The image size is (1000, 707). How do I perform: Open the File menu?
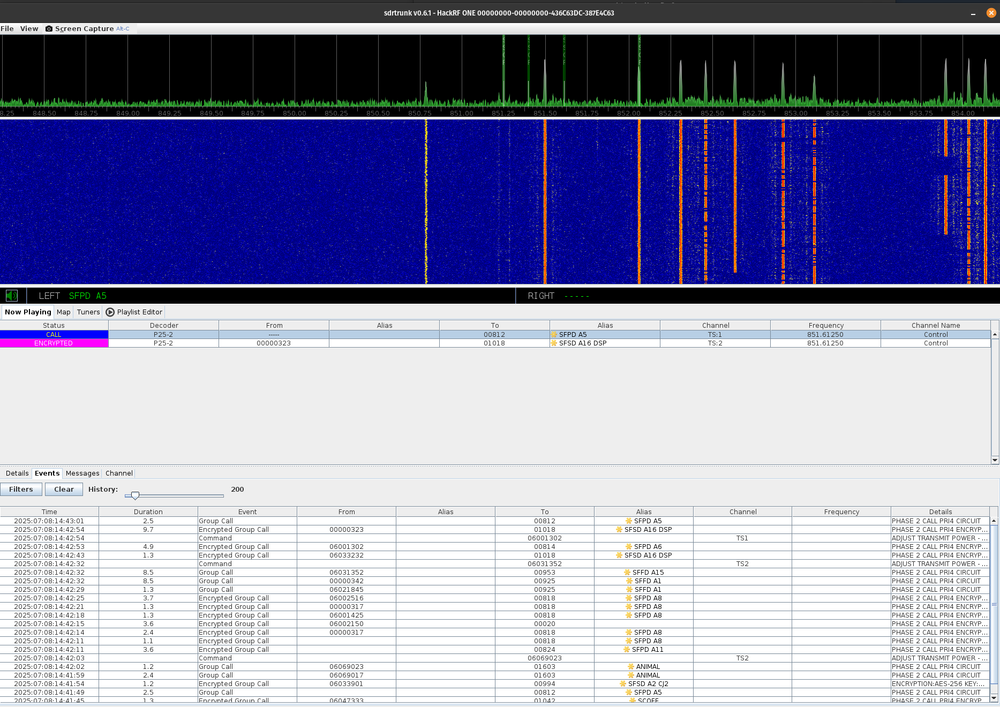(x=8, y=28)
